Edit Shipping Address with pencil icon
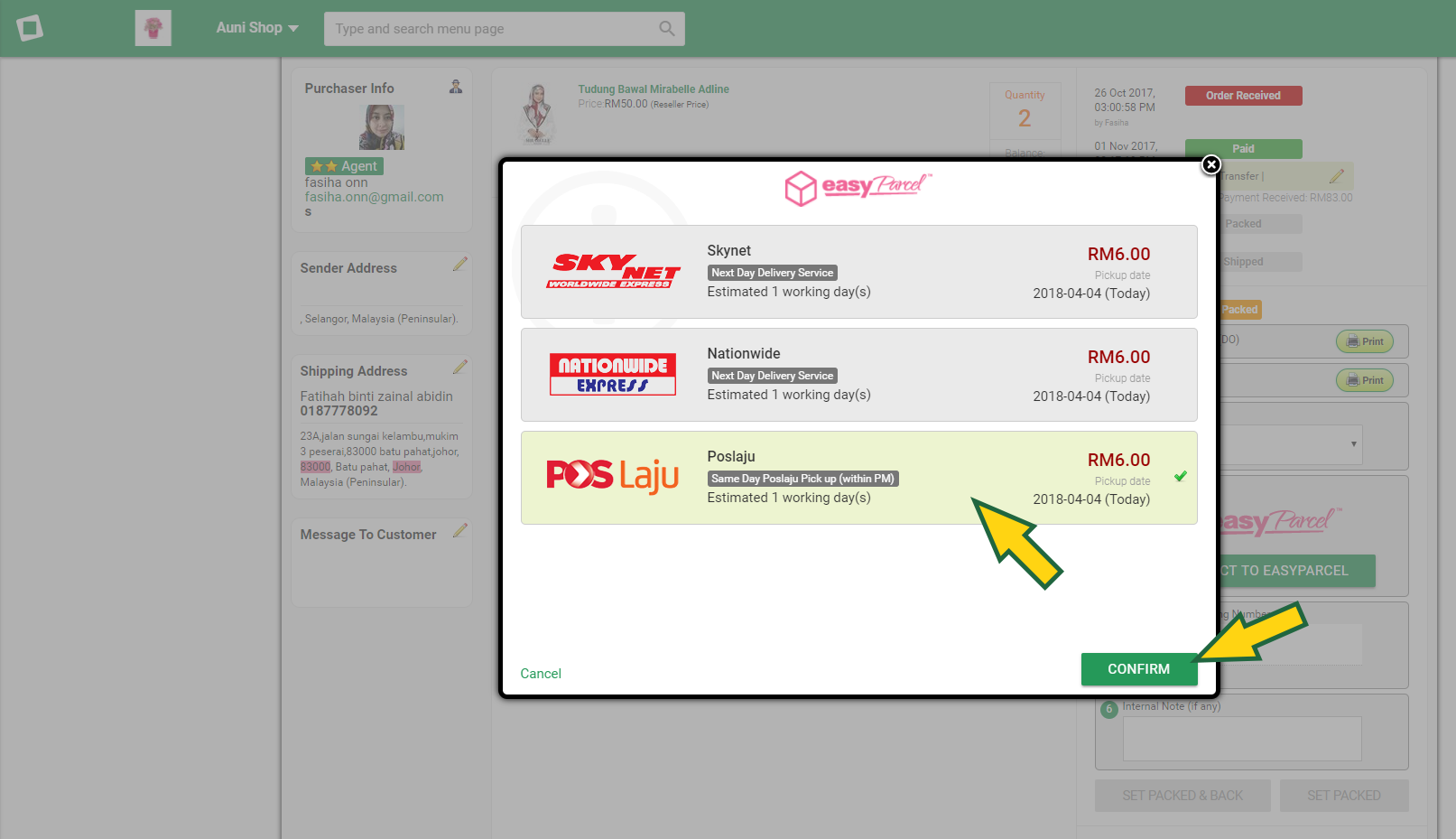 459,368
